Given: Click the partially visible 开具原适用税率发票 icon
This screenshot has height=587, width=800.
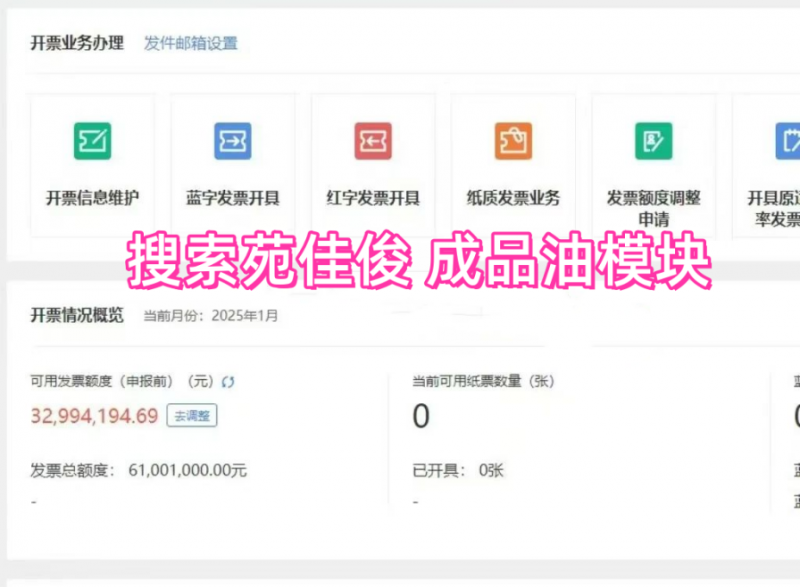Looking at the screenshot, I should pos(787,141).
